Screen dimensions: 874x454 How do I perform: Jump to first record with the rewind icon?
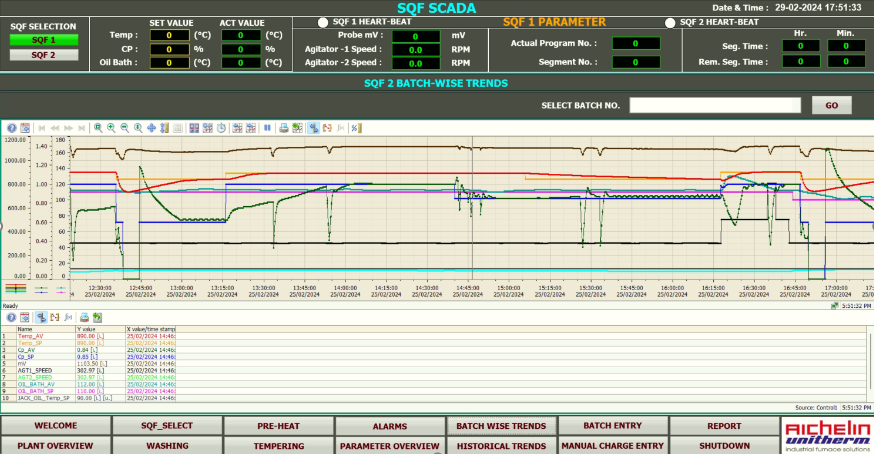click(42, 128)
